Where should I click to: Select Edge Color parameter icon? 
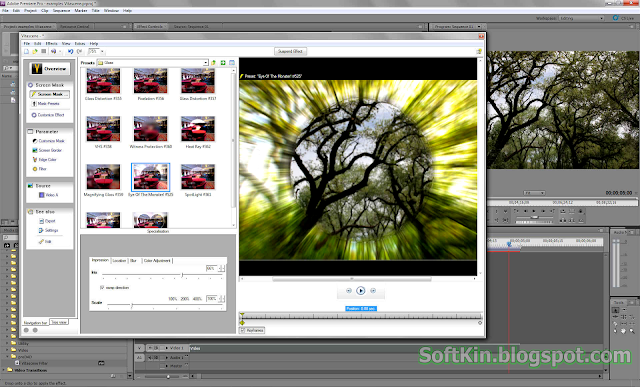point(35,160)
